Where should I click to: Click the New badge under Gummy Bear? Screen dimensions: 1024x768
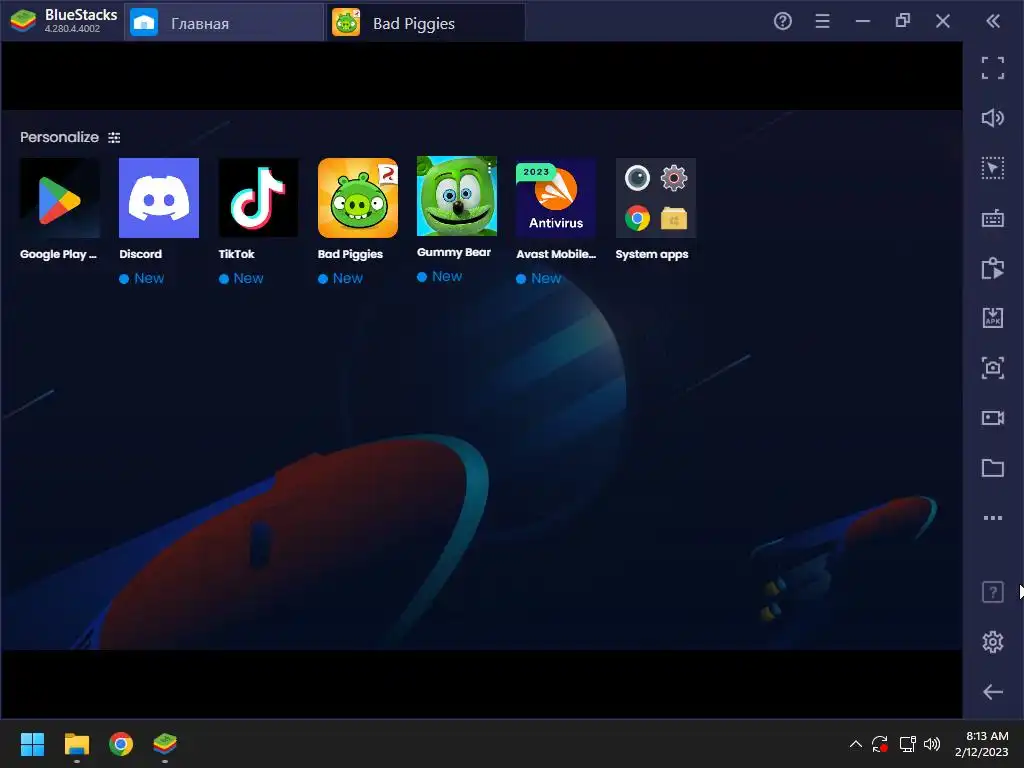coord(440,276)
